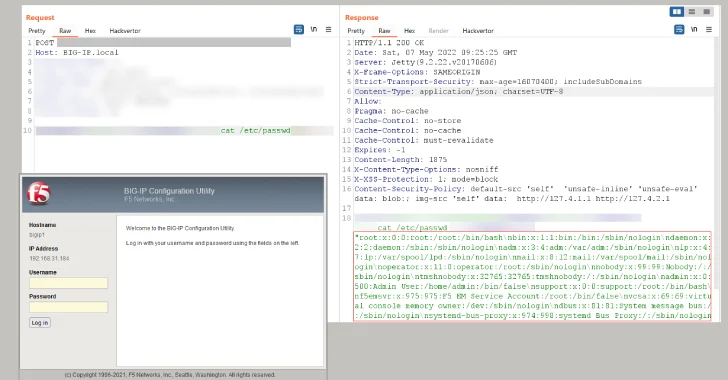Open Hackvertor tab in Request pane
The width and height of the screenshot is (728, 380).
tap(125, 31)
